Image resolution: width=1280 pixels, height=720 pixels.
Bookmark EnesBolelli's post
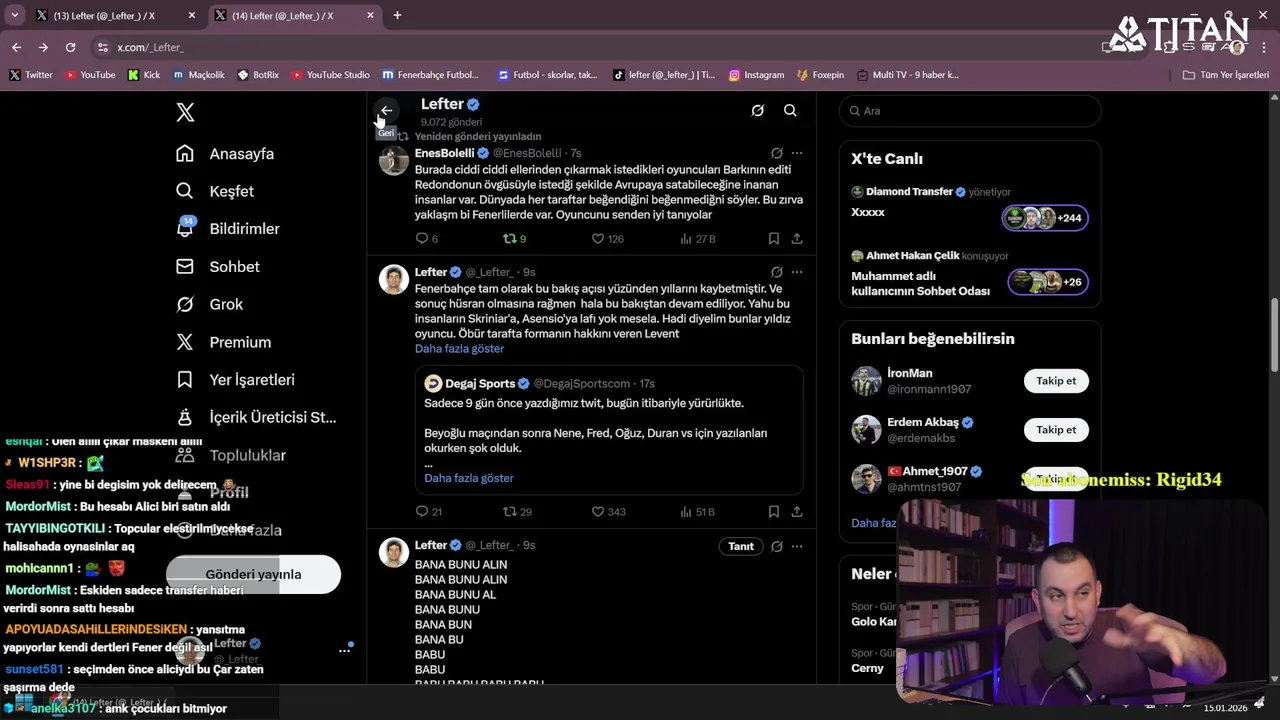point(774,239)
